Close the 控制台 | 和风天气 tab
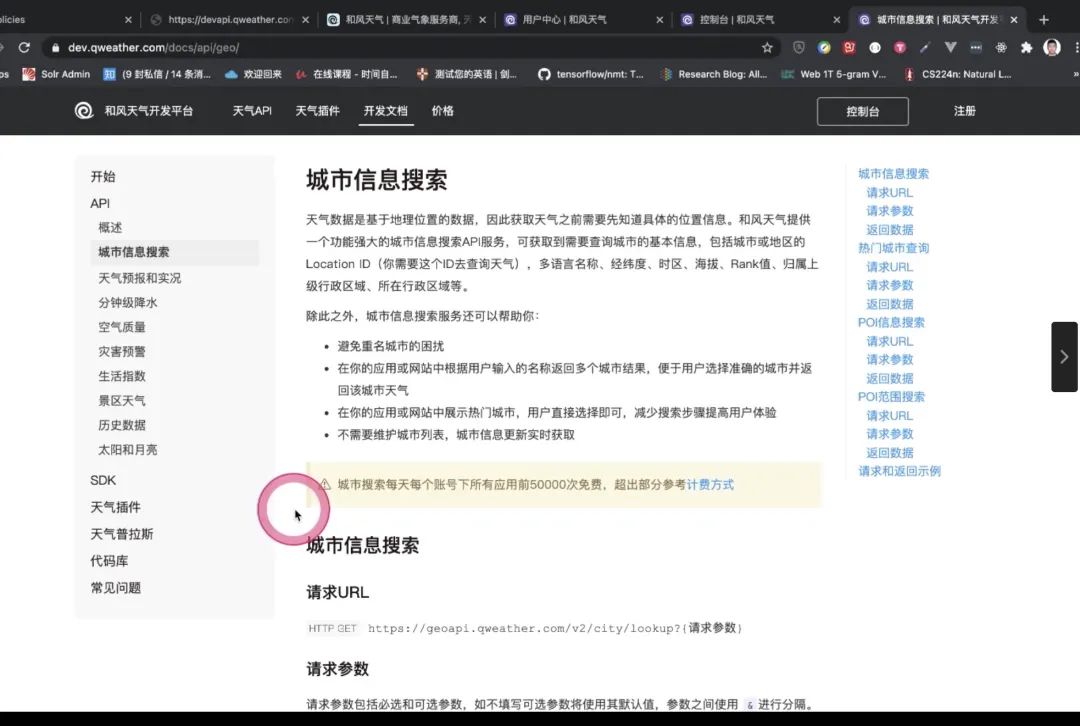The height and width of the screenshot is (726, 1080). point(837,20)
